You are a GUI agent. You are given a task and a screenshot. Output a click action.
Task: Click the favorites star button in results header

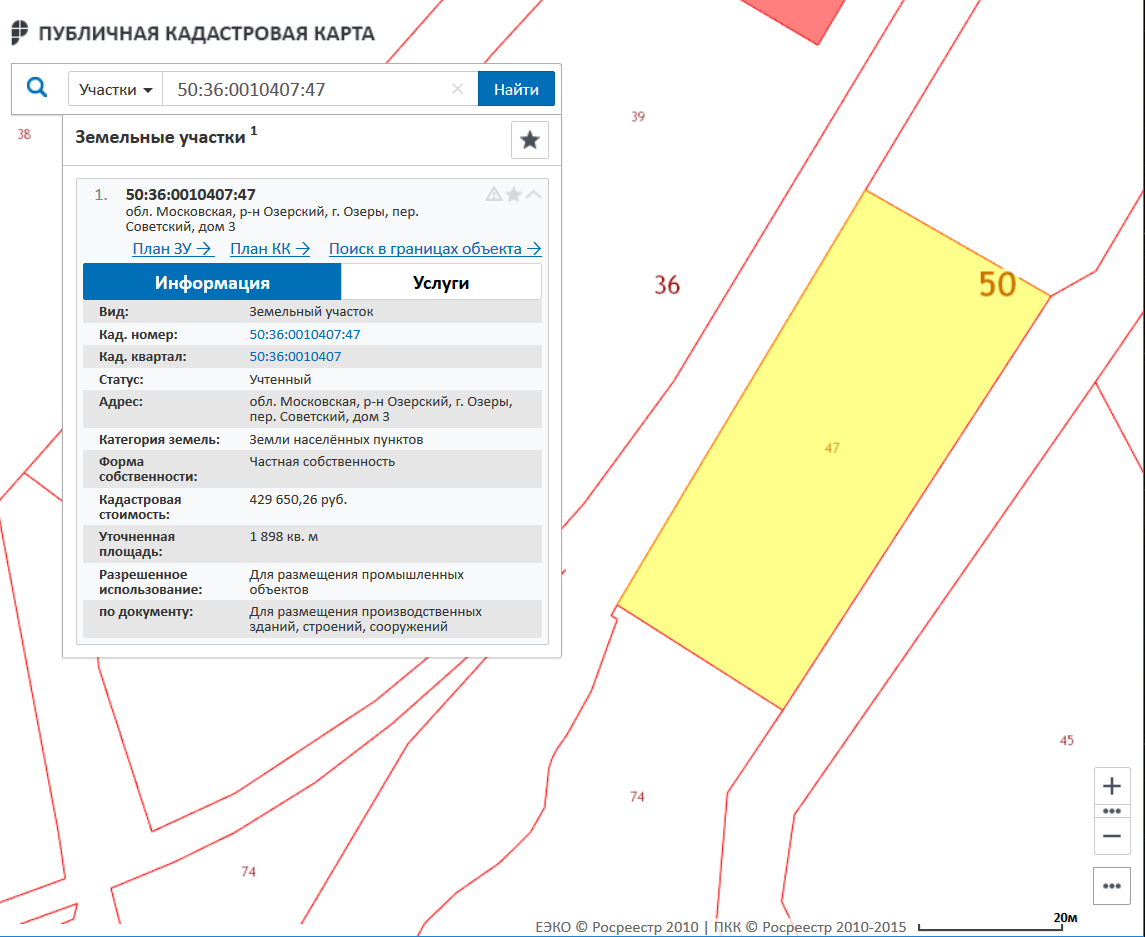pyautogui.click(x=530, y=140)
